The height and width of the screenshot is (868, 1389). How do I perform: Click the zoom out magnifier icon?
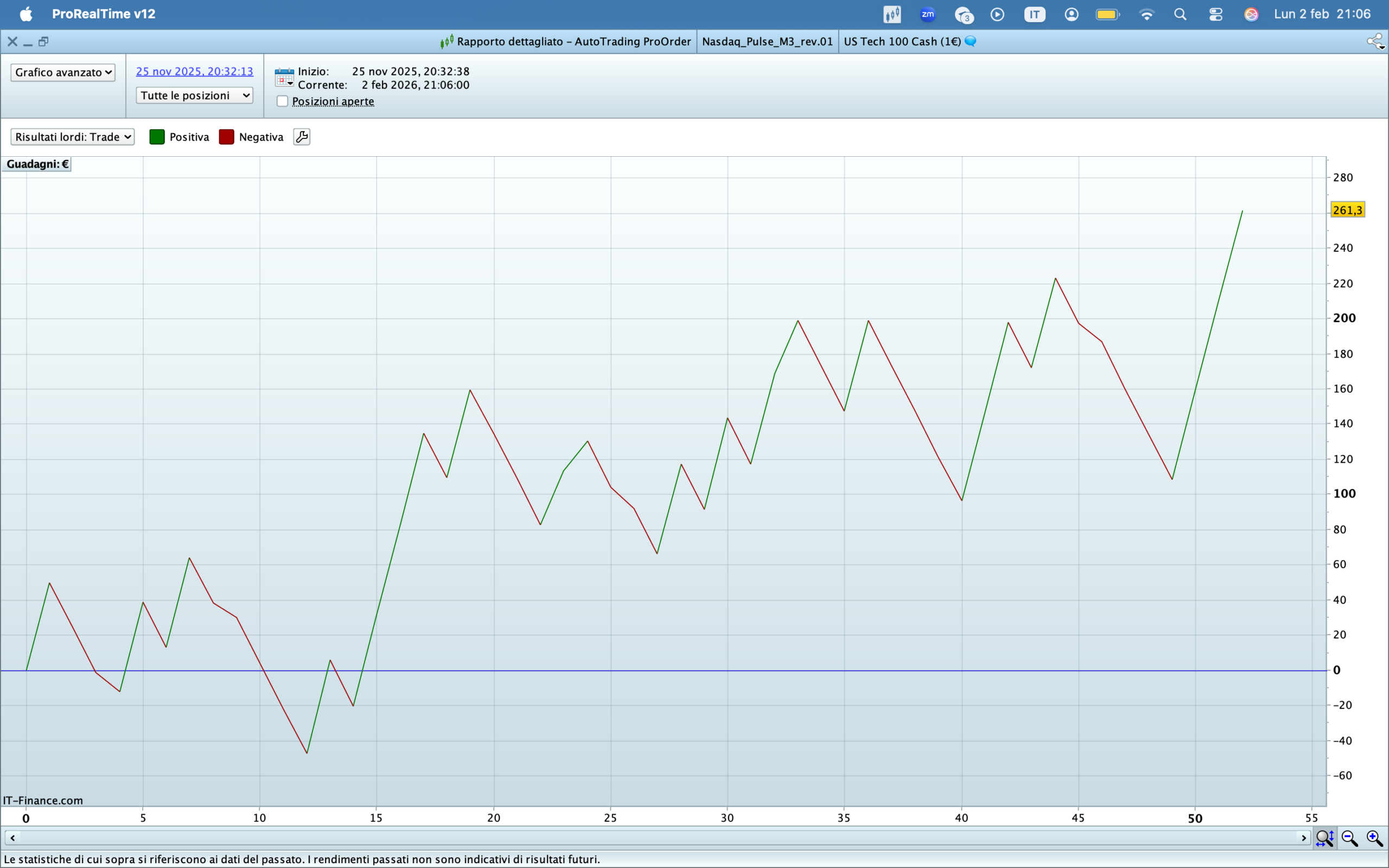pos(1349,838)
